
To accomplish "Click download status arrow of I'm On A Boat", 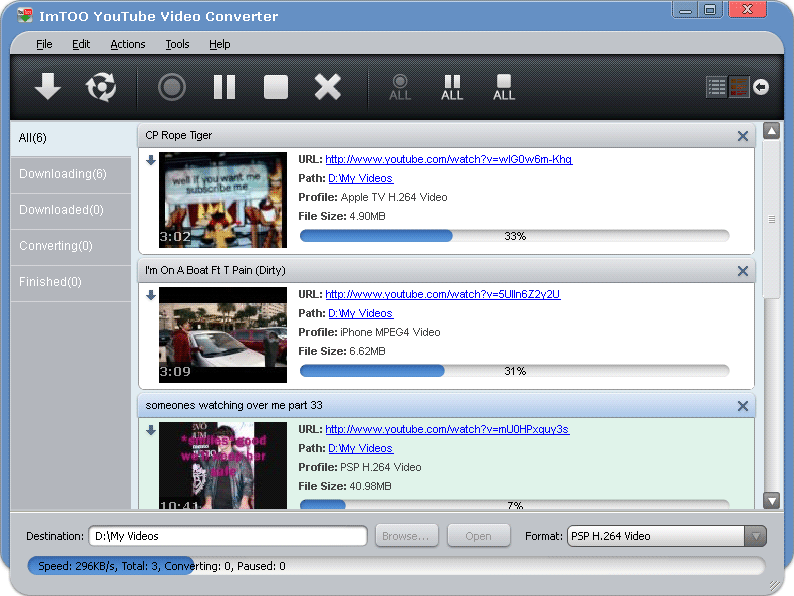I will (151, 295).
